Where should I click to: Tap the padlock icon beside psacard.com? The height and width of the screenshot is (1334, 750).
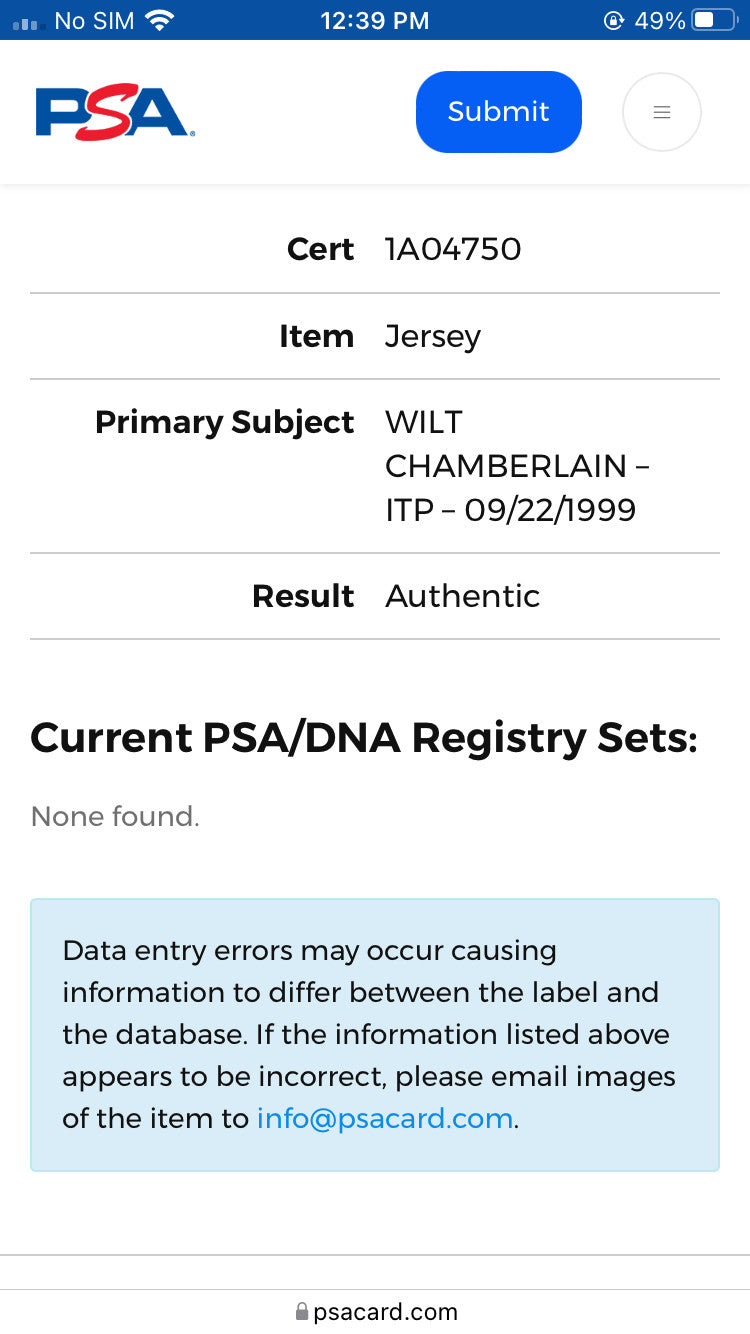[302, 1311]
